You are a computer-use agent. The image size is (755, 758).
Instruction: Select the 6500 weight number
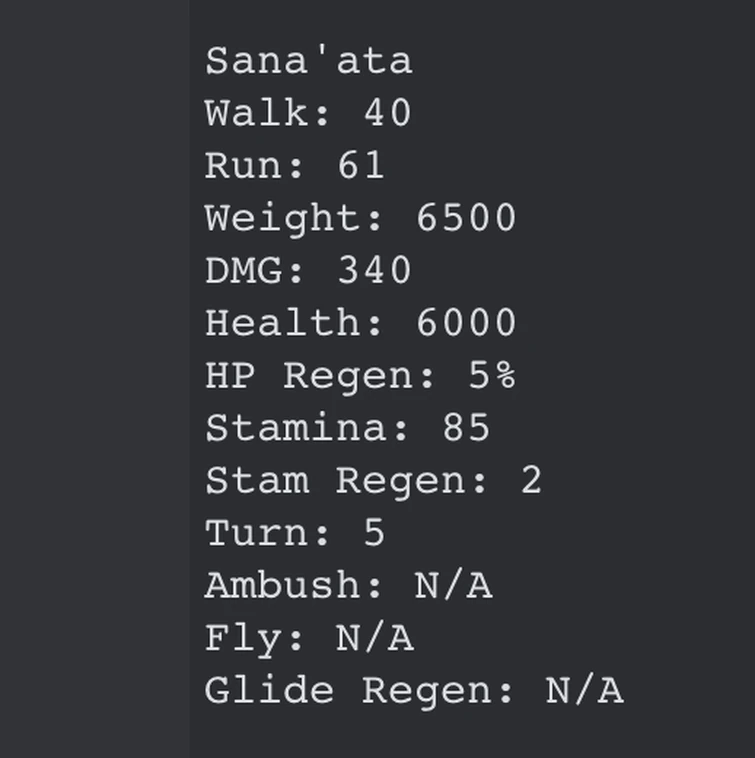[x=466, y=218]
